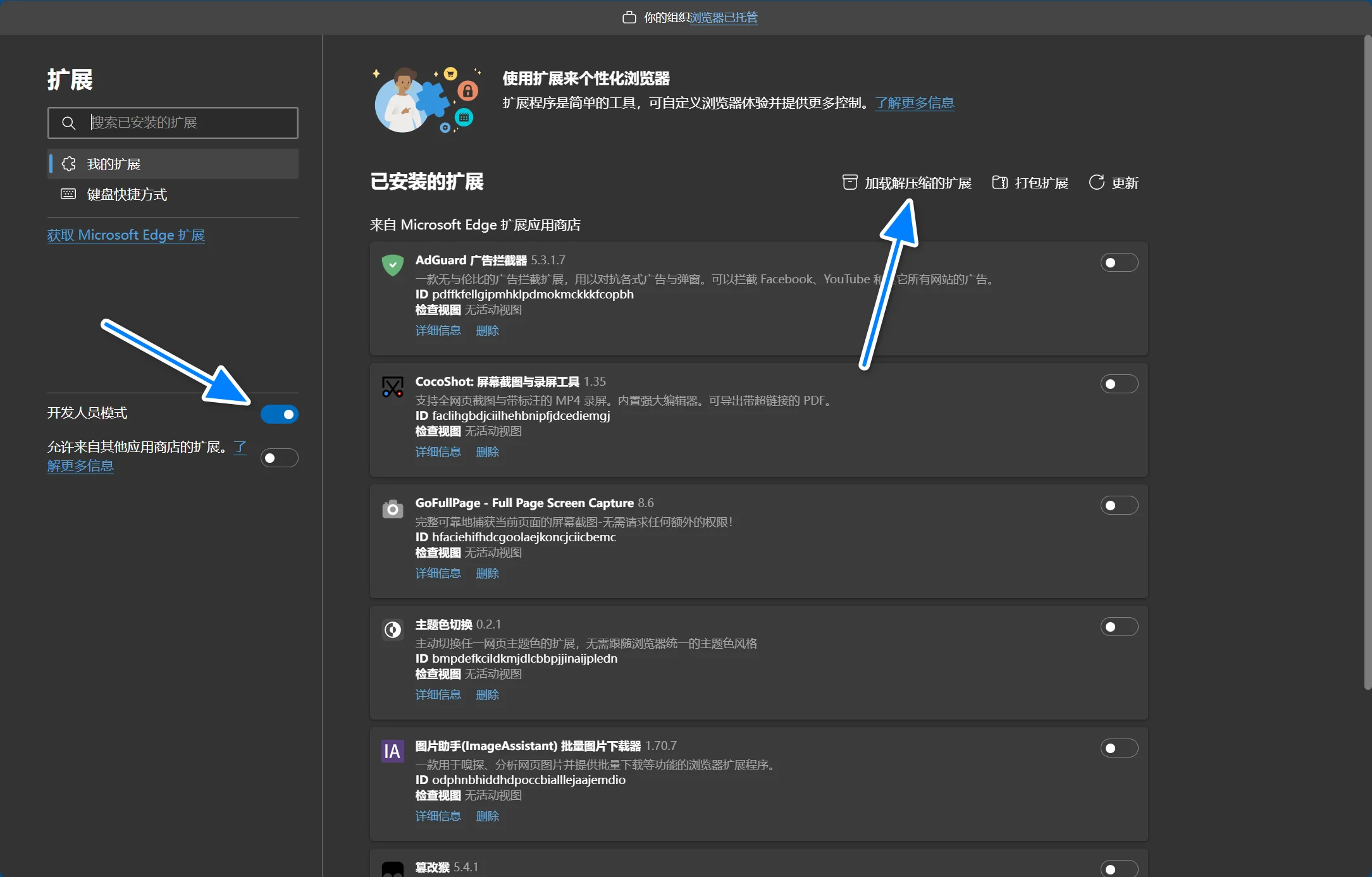The image size is (1372, 877).
Task: Open 键盘快捷方式 in the sidebar
Action: [127, 194]
